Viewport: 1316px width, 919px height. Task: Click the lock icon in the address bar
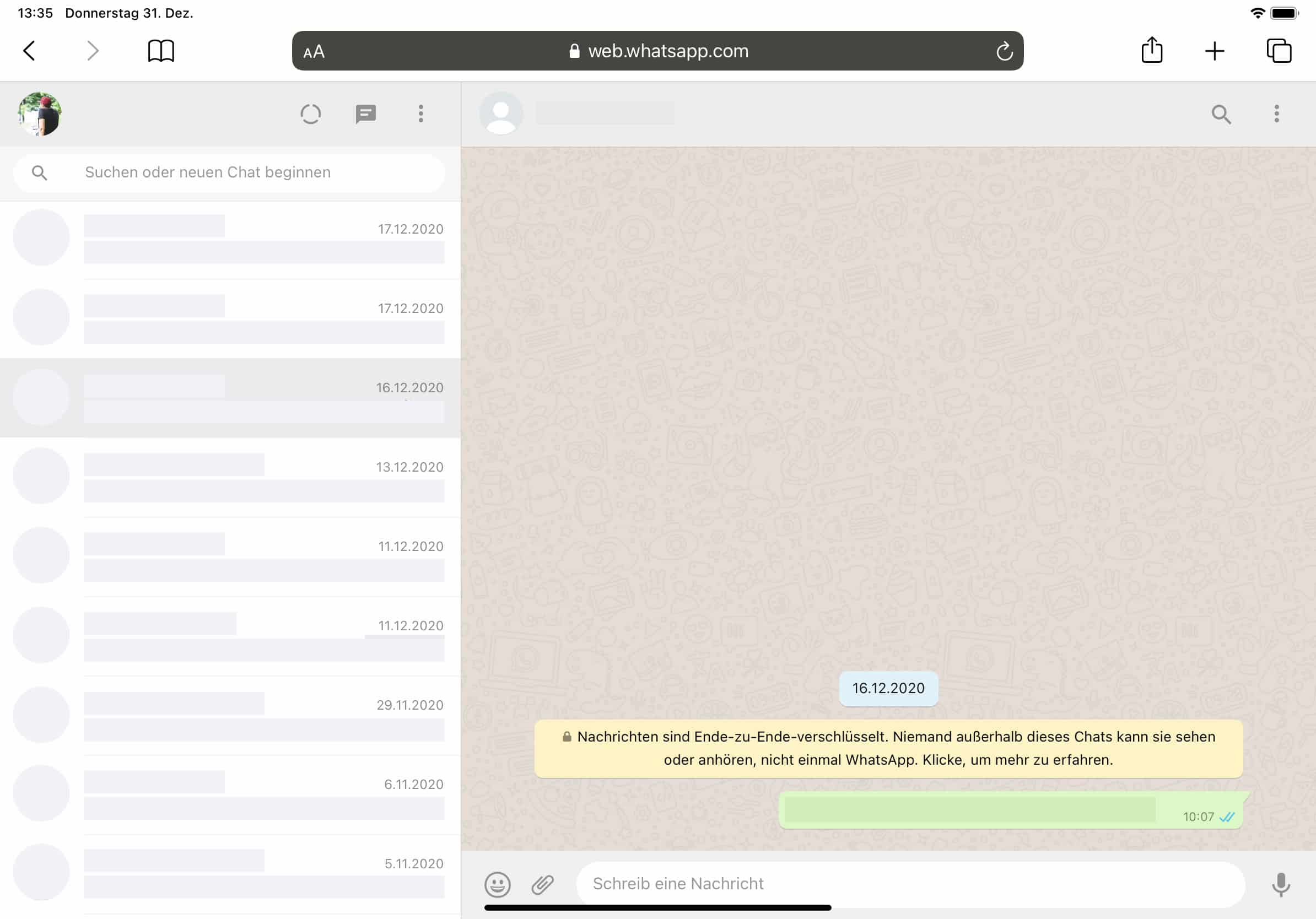click(574, 51)
